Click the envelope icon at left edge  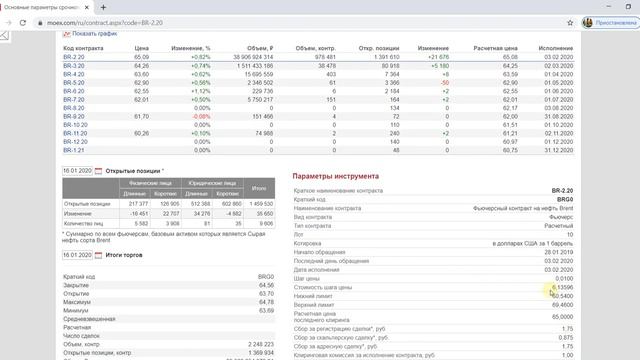4,36
